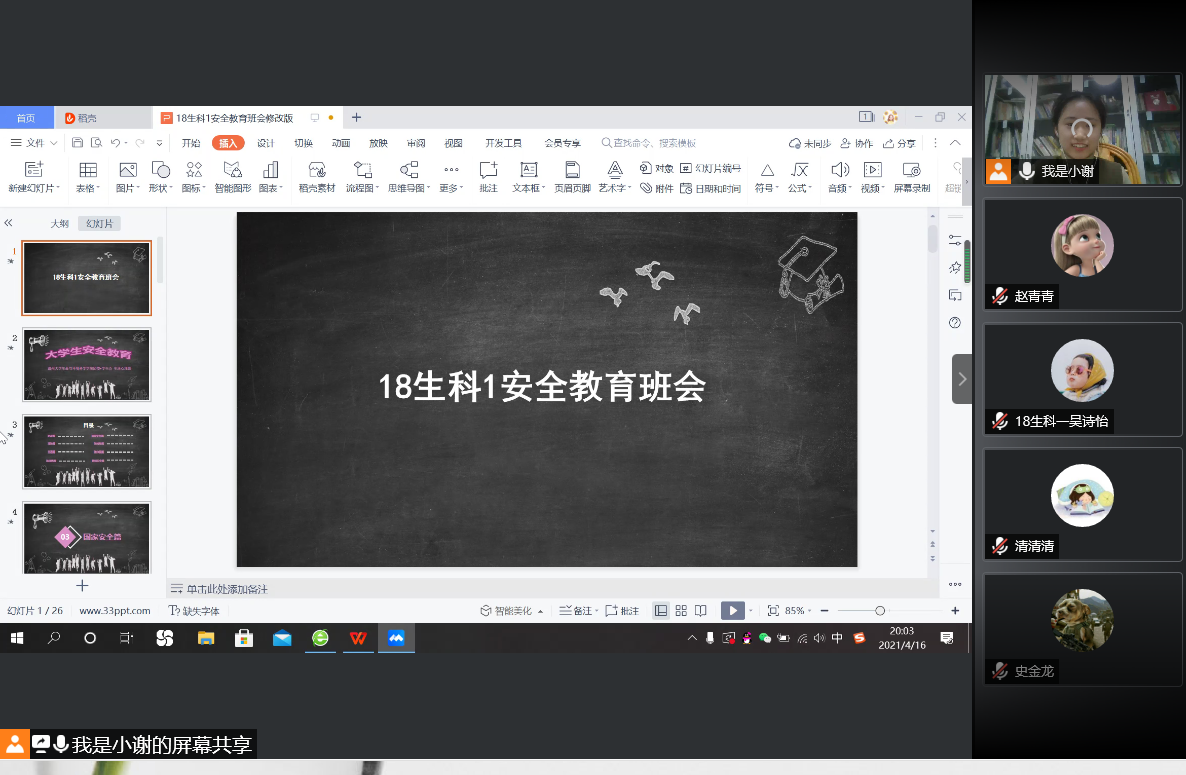Open the 设计 design ribbon tab
The height and width of the screenshot is (775, 1186).
point(265,143)
